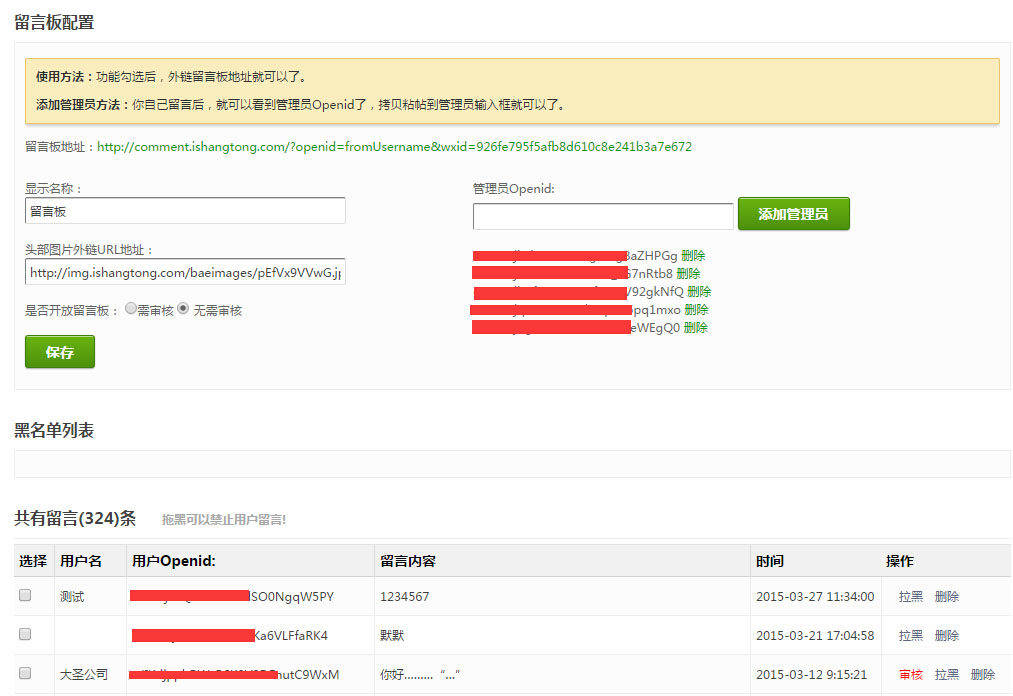
Task: Click the green 保存 save button
Action: click(x=59, y=352)
